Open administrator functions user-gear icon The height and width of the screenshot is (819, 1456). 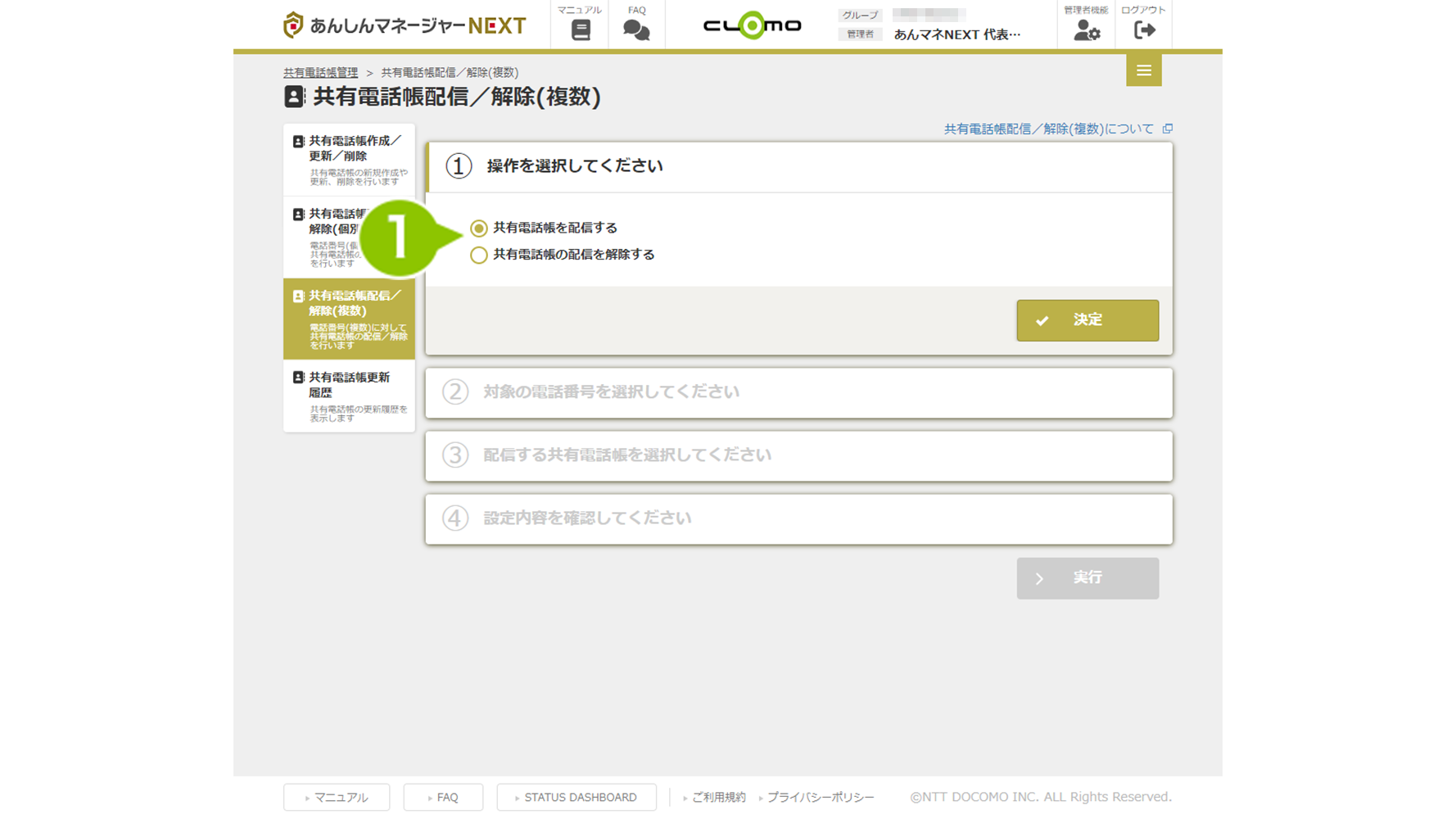click(x=1086, y=30)
